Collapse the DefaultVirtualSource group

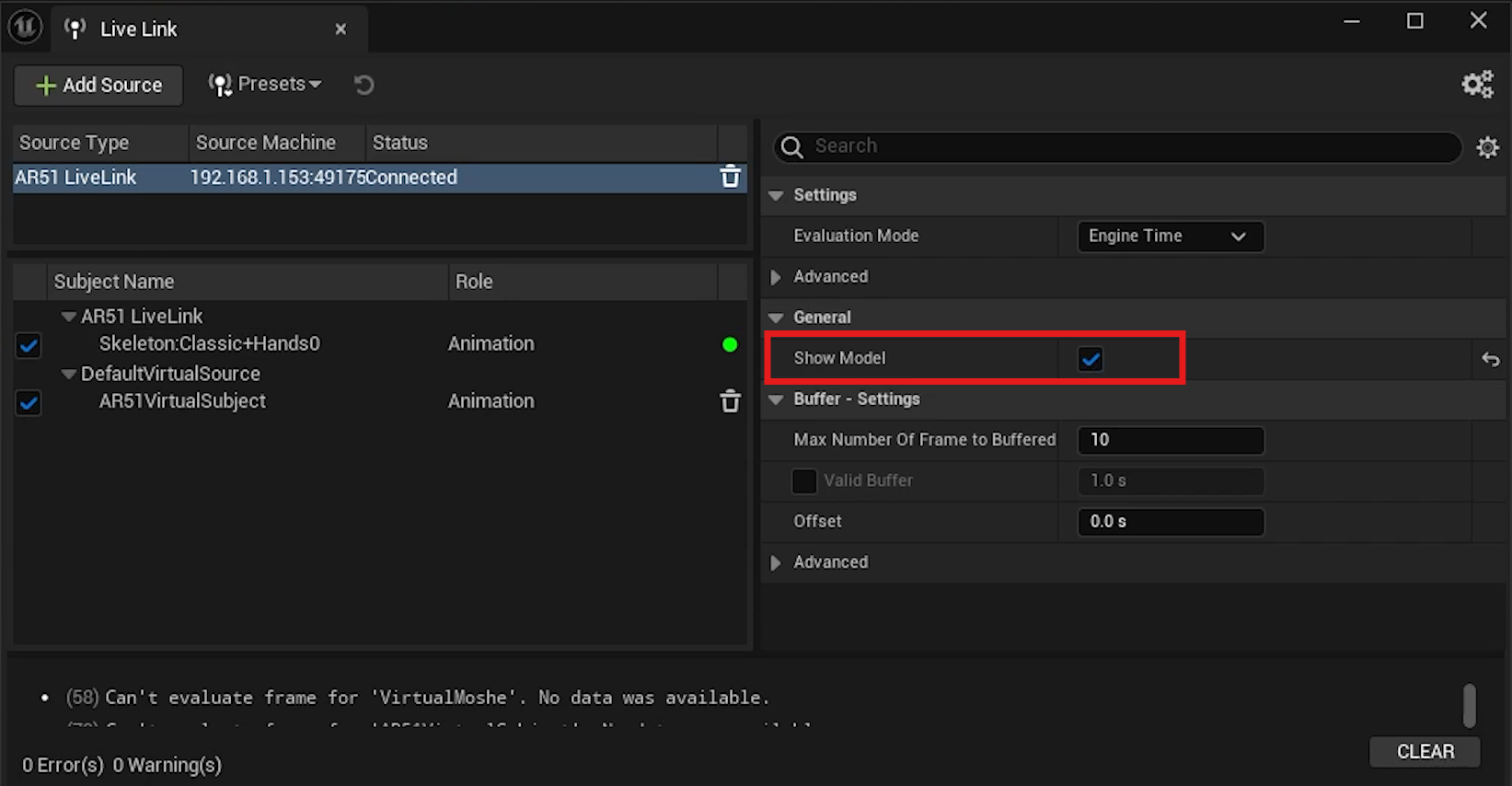(x=68, y=375)
